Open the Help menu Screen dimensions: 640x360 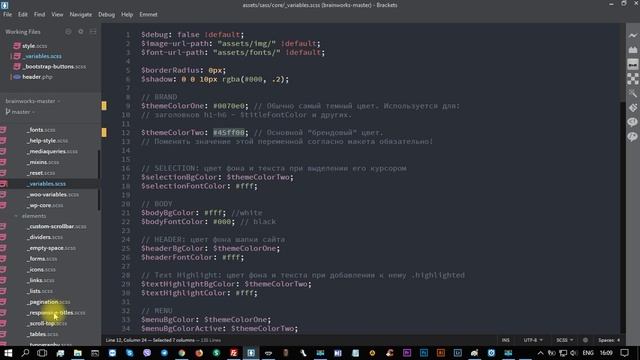[x=127, y=14]
